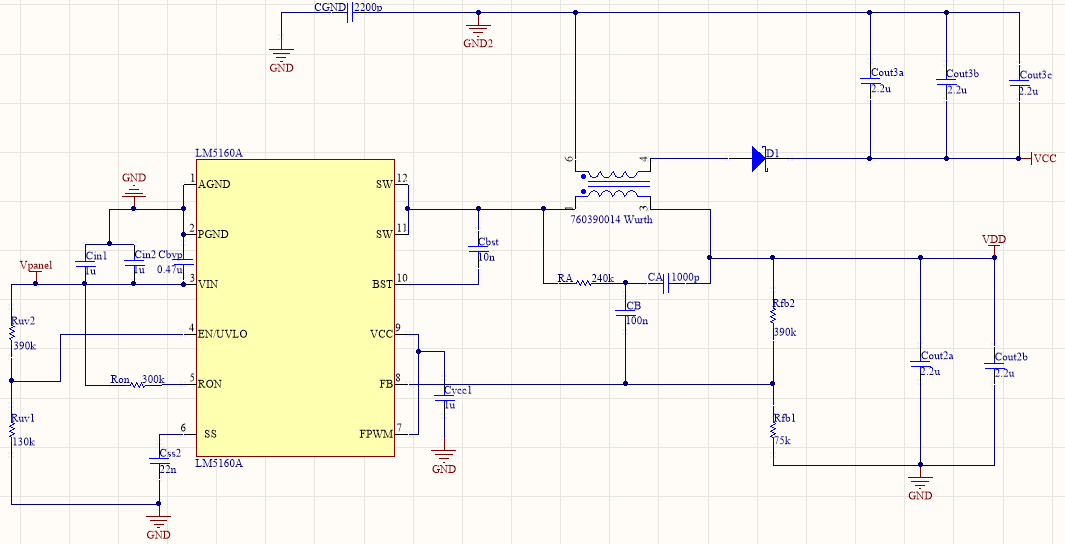Select the EN/UVLO pin label

coord(223,334)
